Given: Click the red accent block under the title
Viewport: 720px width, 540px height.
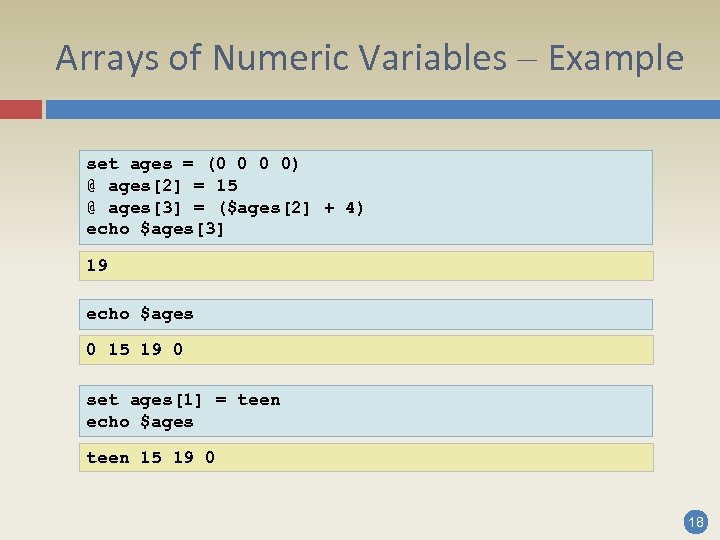Looking at the screenshot, I should [20, 109].
